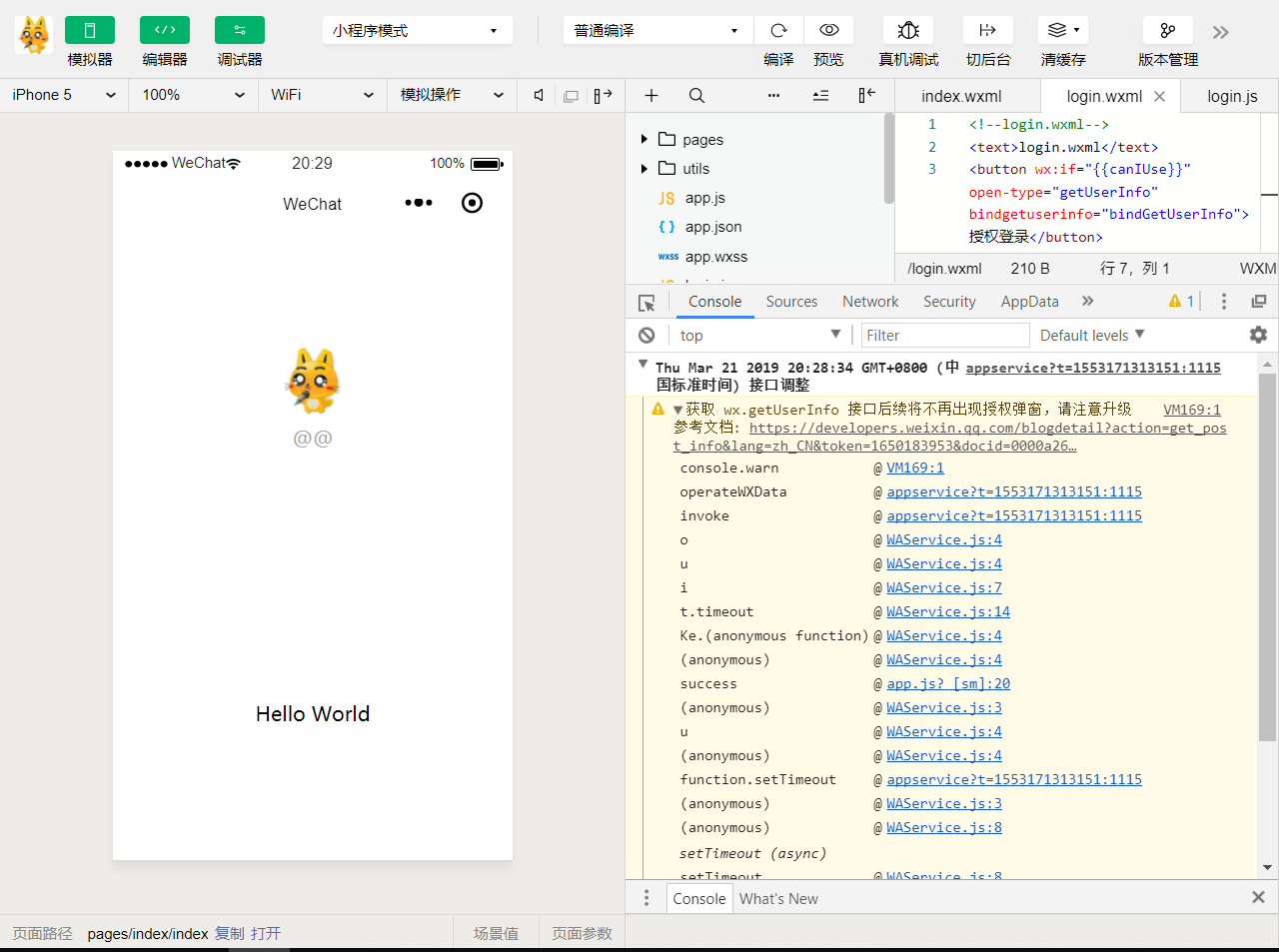Collapse the getUserInfo warning stack trace
This screenshot has width=1279, height=952.
tap(677, 410)
